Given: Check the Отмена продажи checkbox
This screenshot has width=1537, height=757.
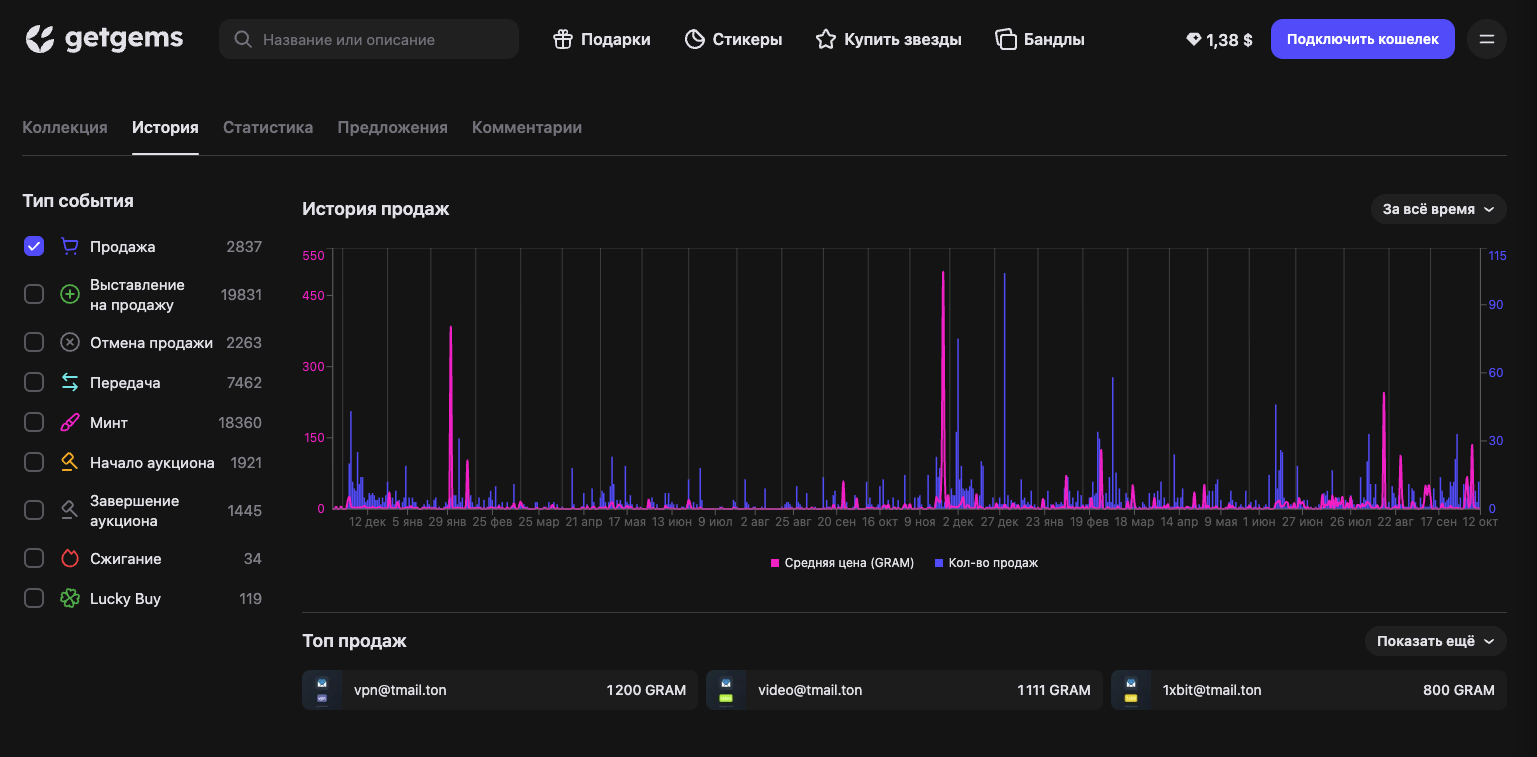Looking at the screenshot, I should (x=34, y=342).
